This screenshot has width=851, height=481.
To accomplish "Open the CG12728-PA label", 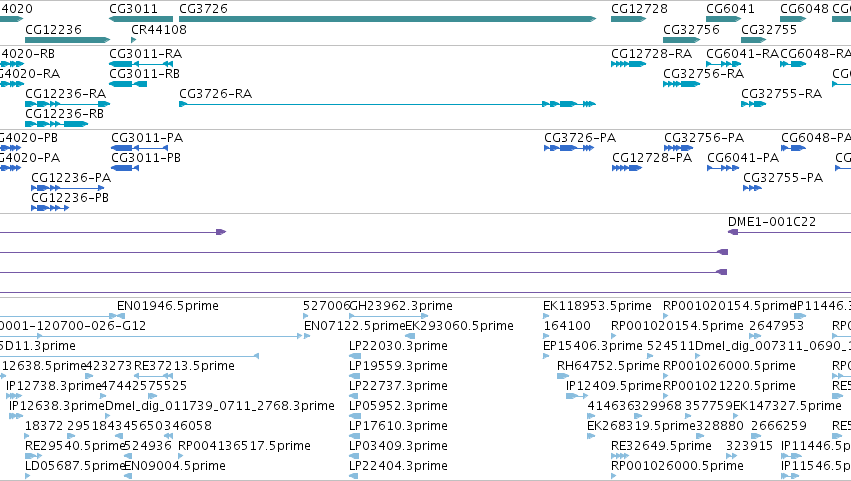I will click(x=652, y=158).
